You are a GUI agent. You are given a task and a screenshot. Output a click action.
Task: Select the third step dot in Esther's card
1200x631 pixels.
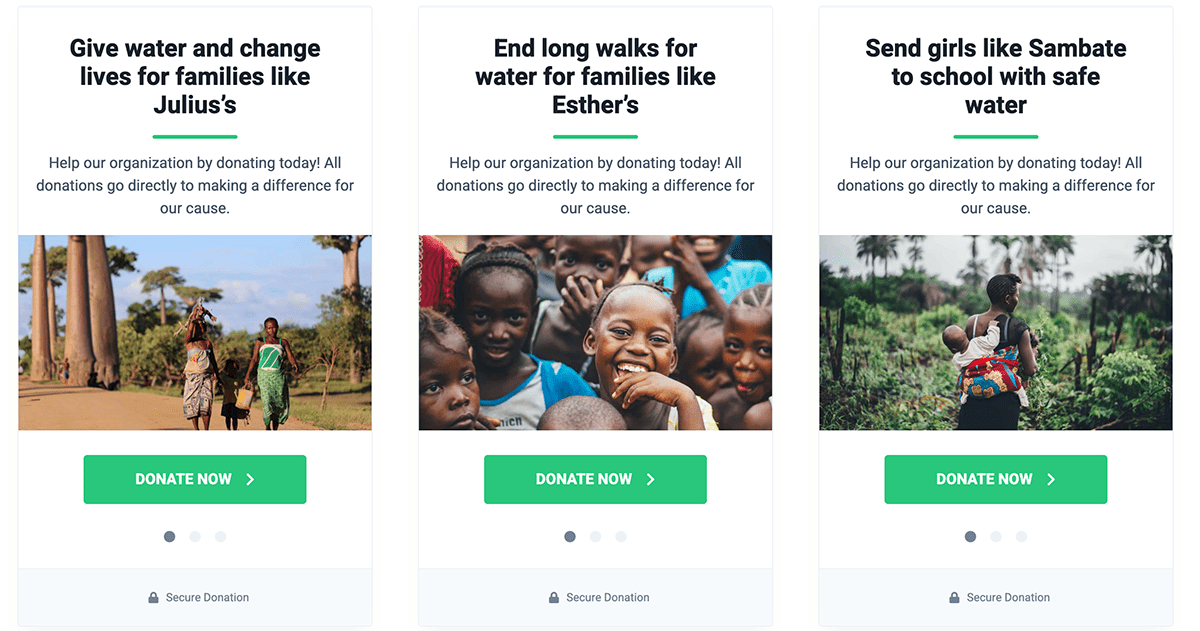621,537
